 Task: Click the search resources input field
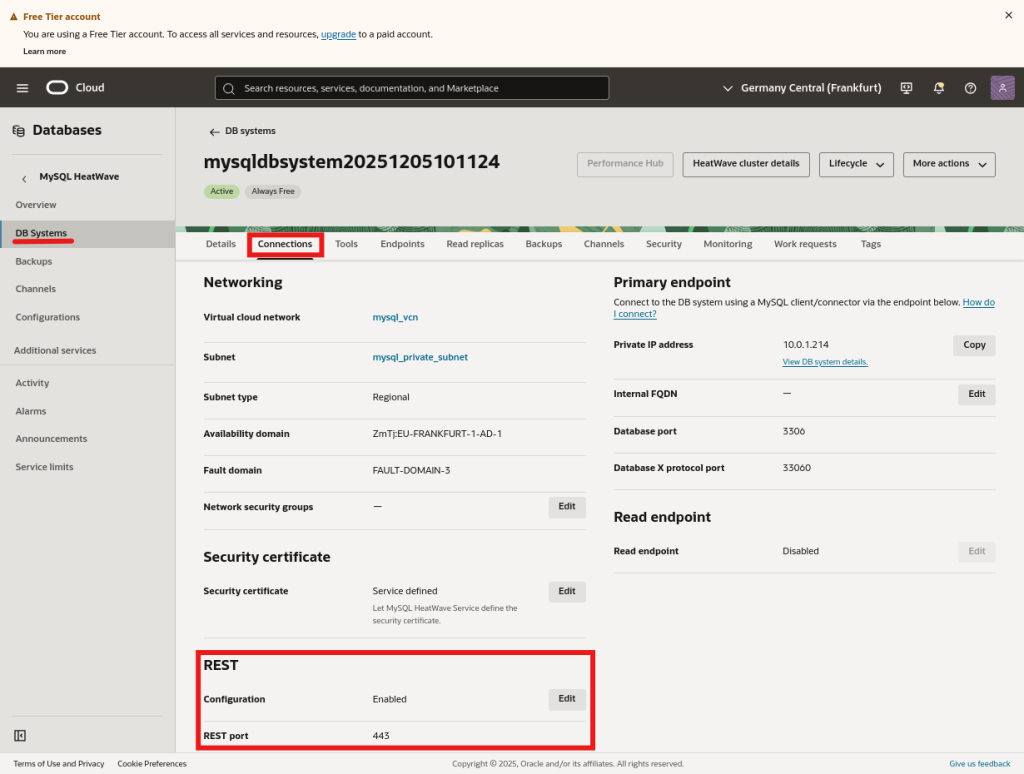[x=412, y=88]
